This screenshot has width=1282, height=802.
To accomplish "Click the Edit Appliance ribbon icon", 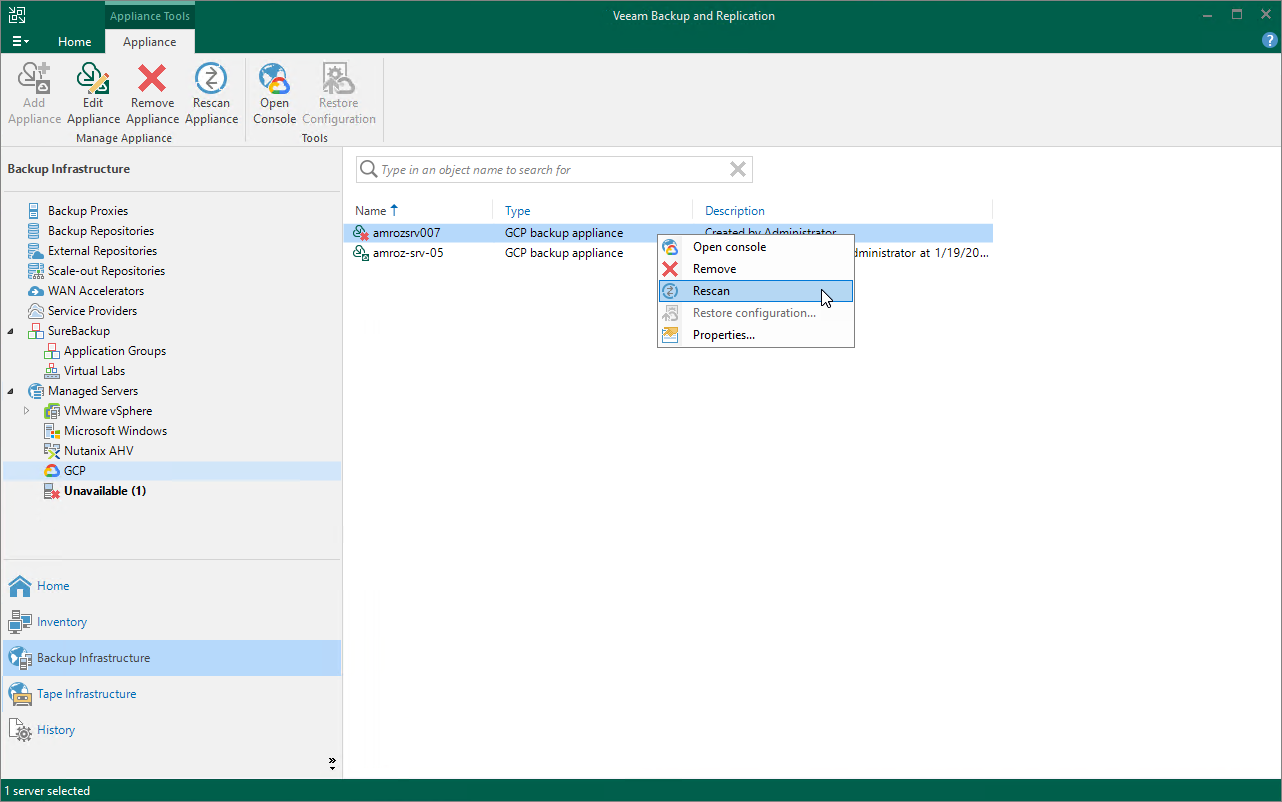I will pos(93,78).
